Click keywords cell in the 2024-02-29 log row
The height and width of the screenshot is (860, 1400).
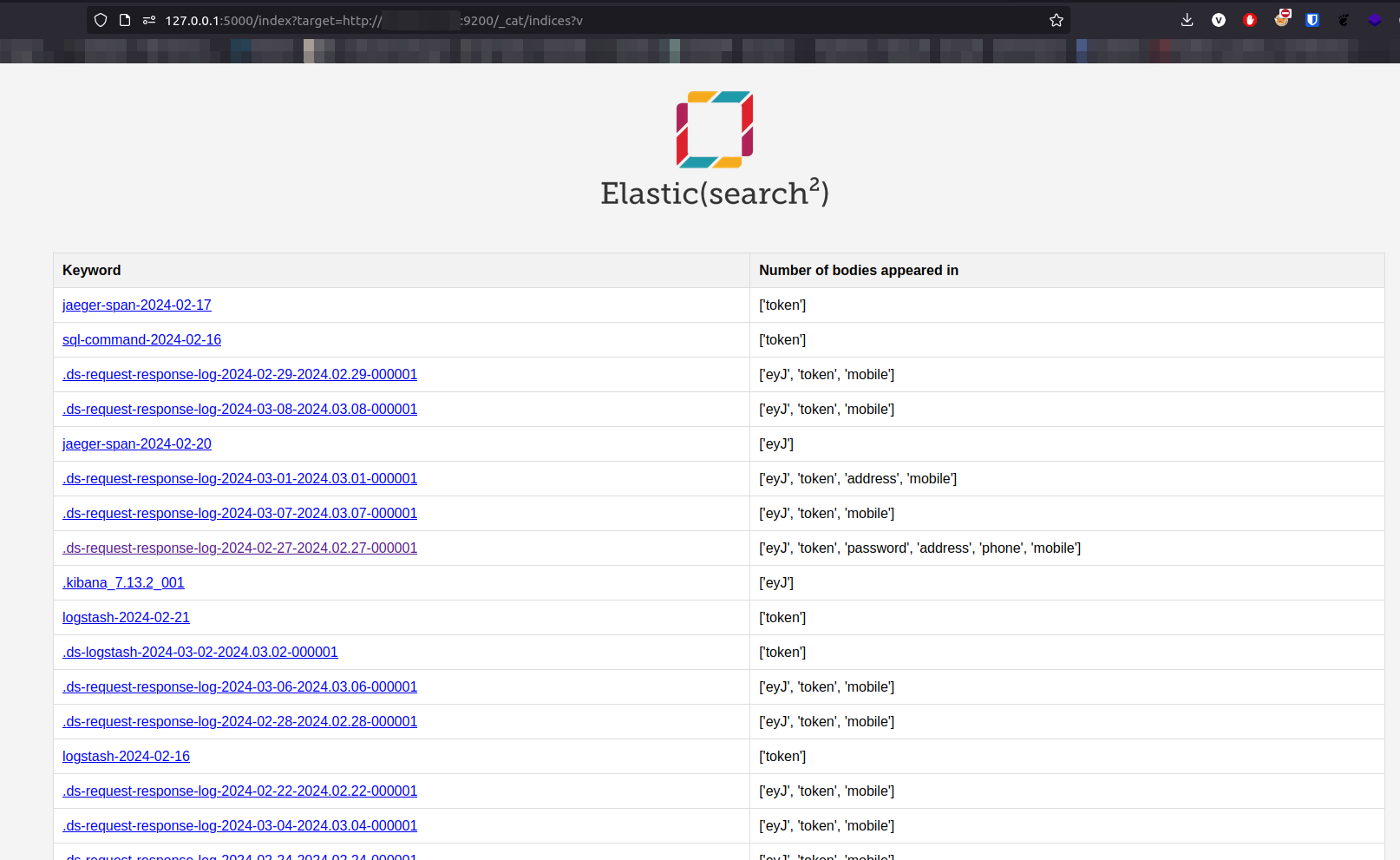coord(1067,374)
